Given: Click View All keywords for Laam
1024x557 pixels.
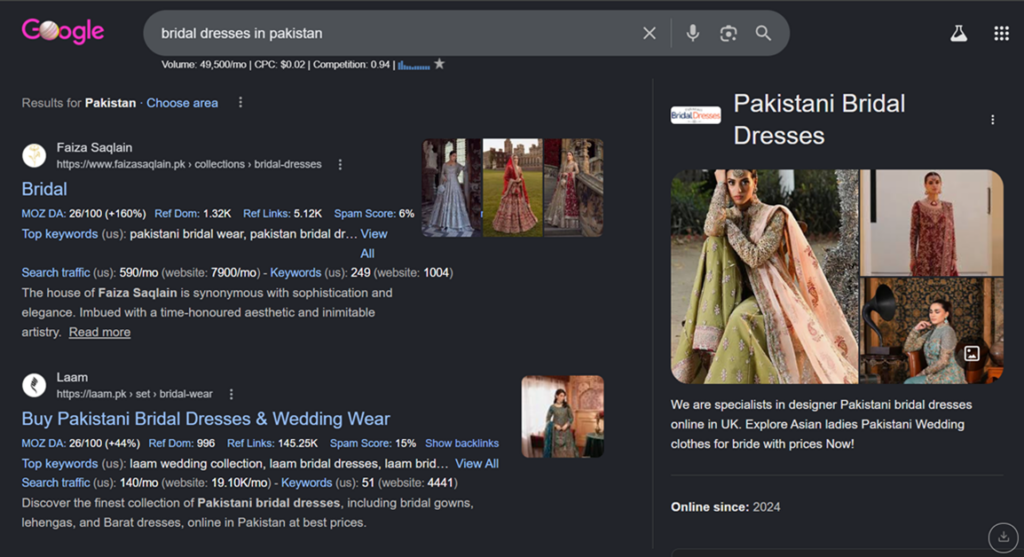Looking at the screenshot, I should point(476,463).
